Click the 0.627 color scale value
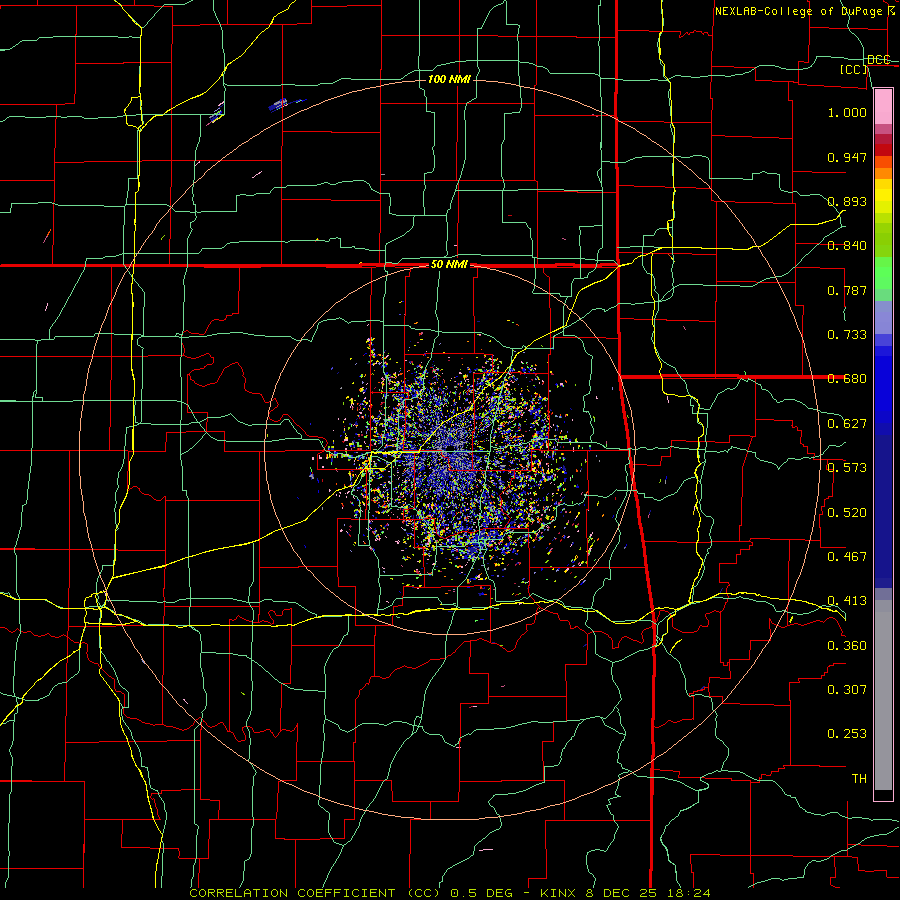 [847, 424]
